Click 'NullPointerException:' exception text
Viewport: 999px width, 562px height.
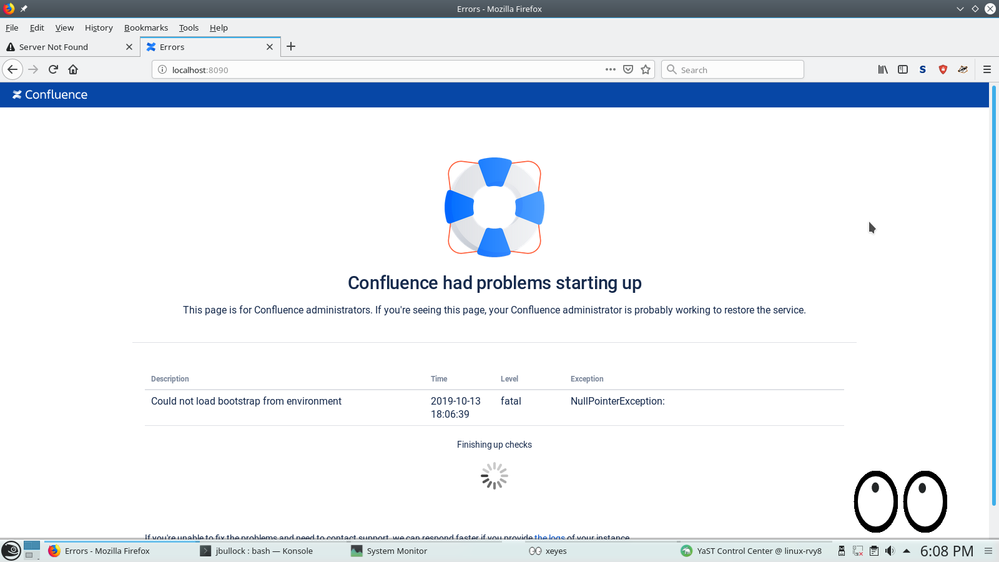617,401
